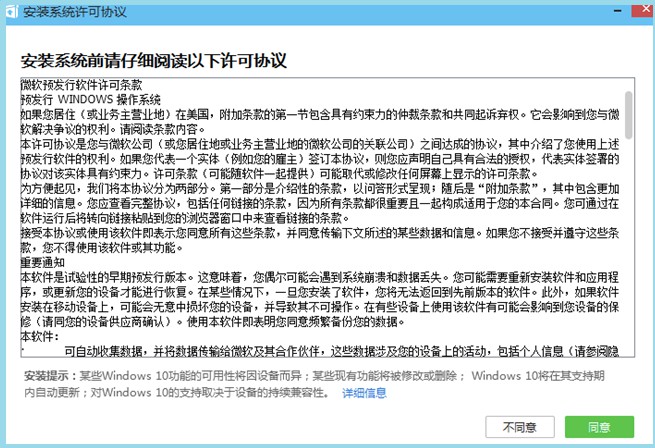The image size is (655, 448).
Task: Click the heading 安装系统前请仔细阅读以下许可协议
Action: [x=154, y=61]
